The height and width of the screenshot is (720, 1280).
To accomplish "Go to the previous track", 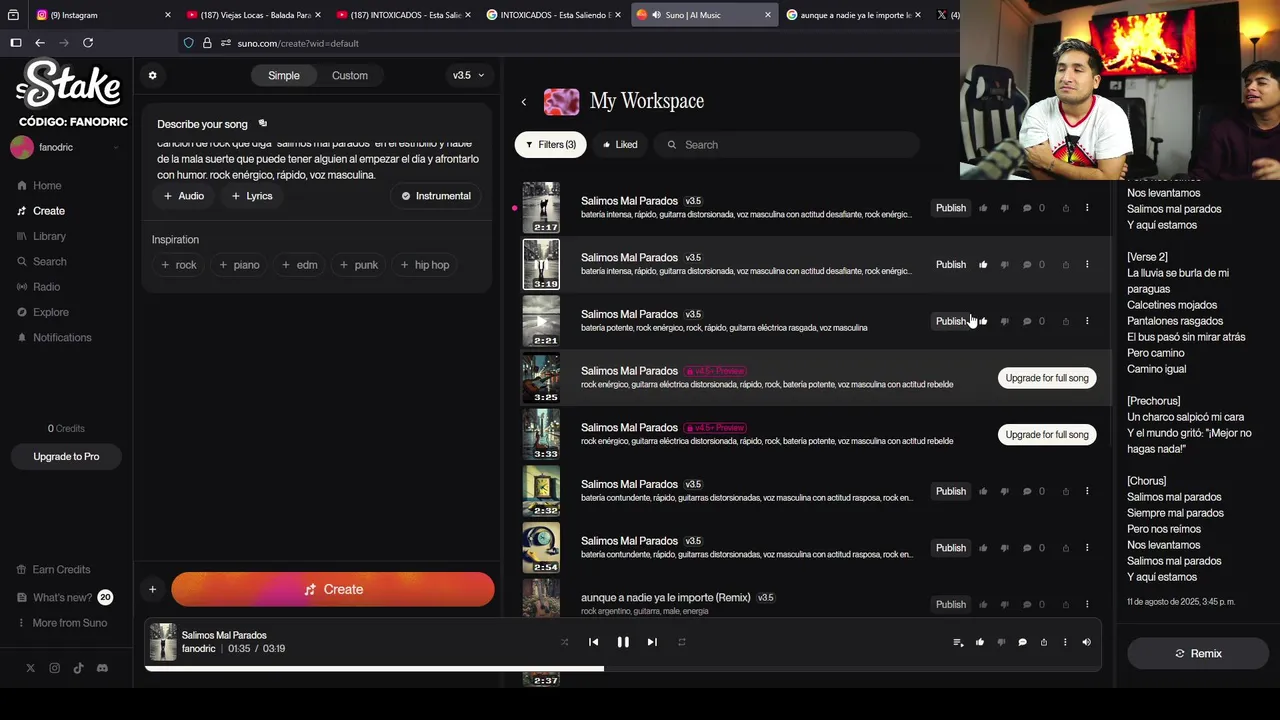I will click(x=593, y=642).
